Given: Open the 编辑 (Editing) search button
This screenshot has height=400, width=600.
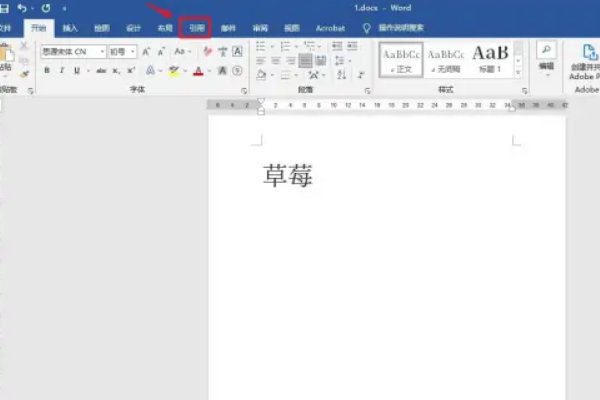Looking at the screenshot, I should pyautogui.click(x=546, y=55).
